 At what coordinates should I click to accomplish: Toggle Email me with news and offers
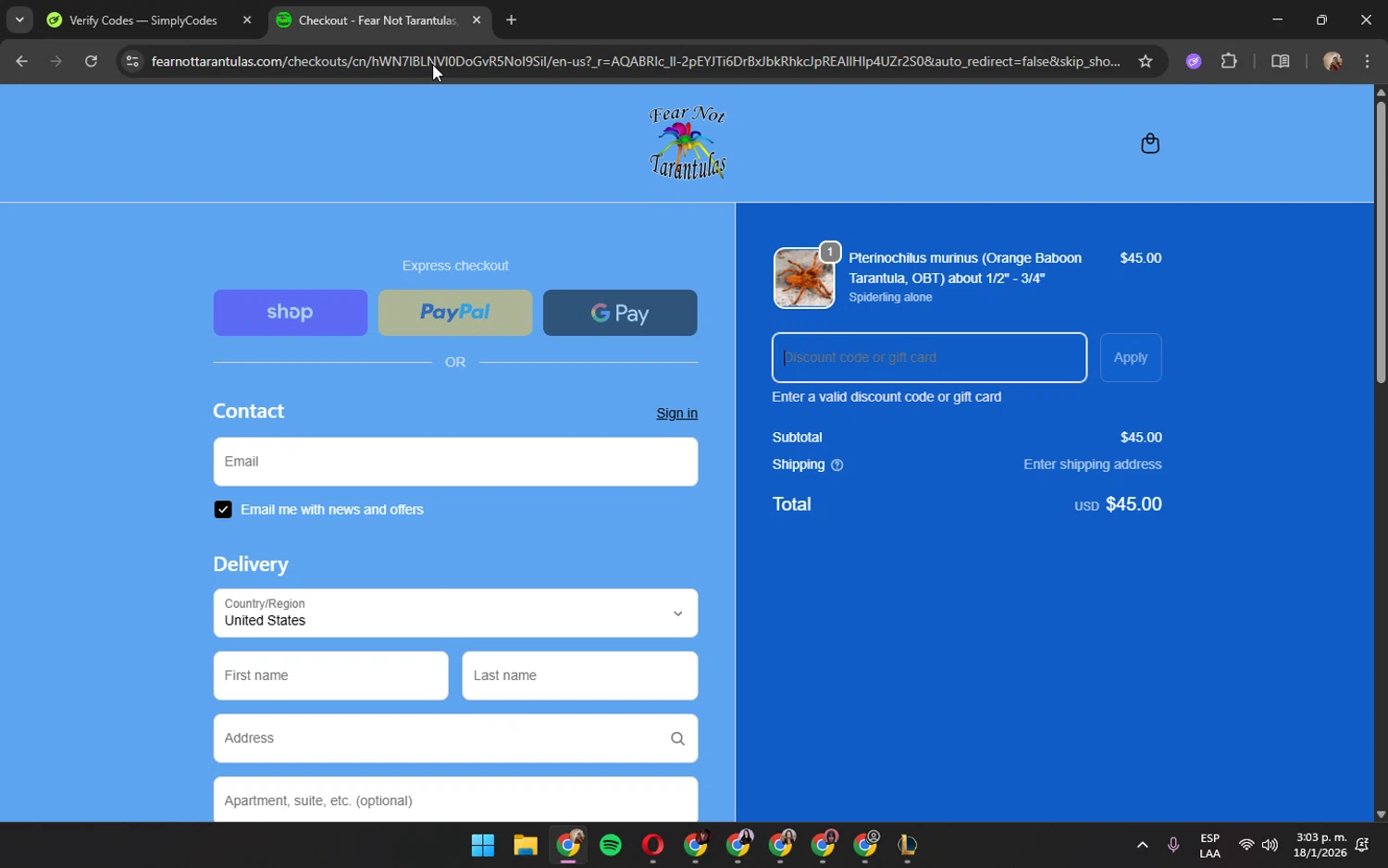223,510
